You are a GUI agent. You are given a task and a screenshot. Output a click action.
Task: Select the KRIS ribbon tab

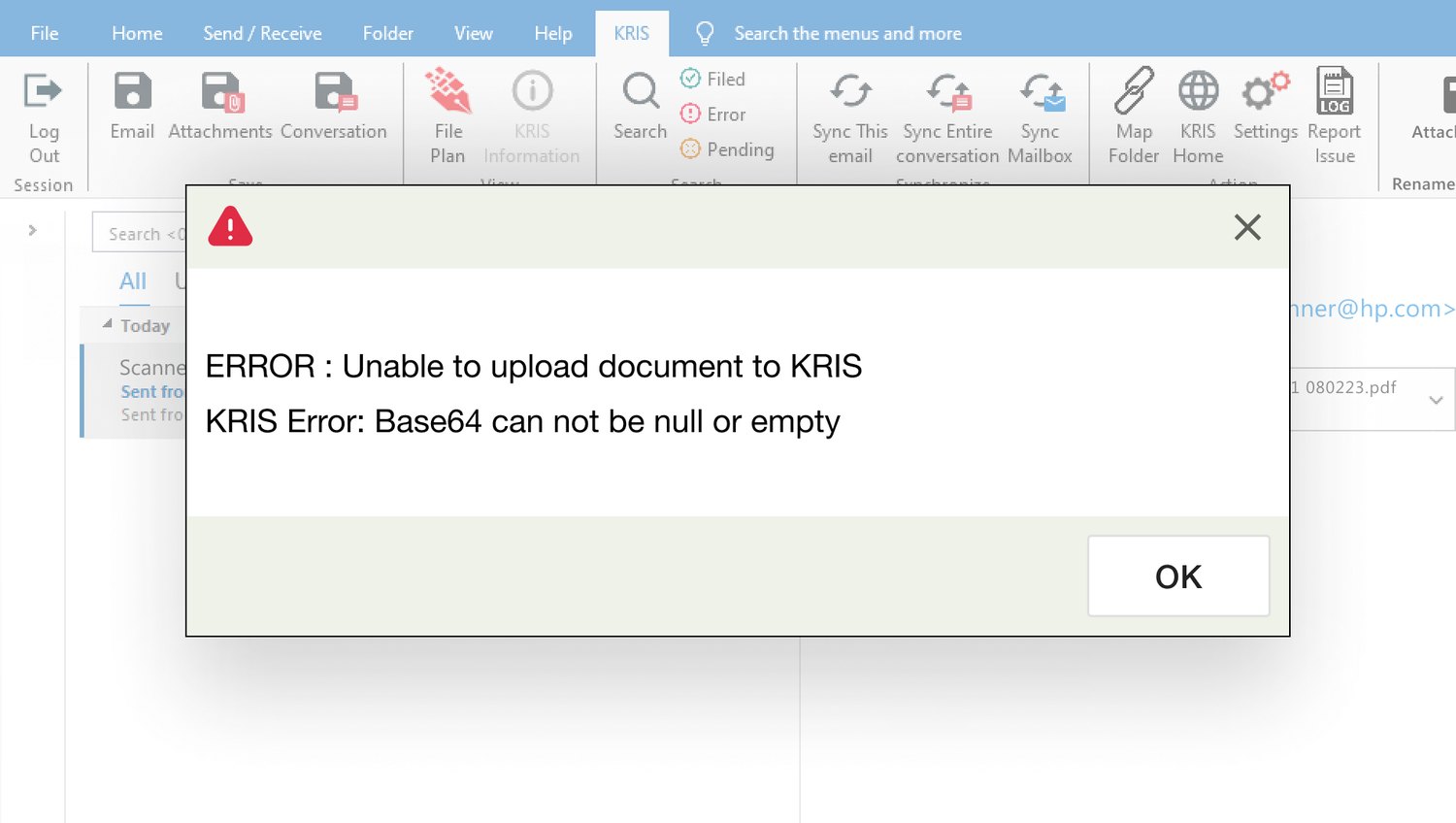pos(632,33)
